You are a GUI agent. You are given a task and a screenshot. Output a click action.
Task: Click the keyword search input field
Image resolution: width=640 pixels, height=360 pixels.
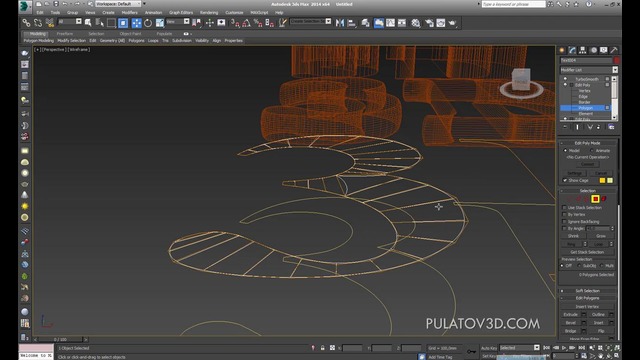(513, 4)
